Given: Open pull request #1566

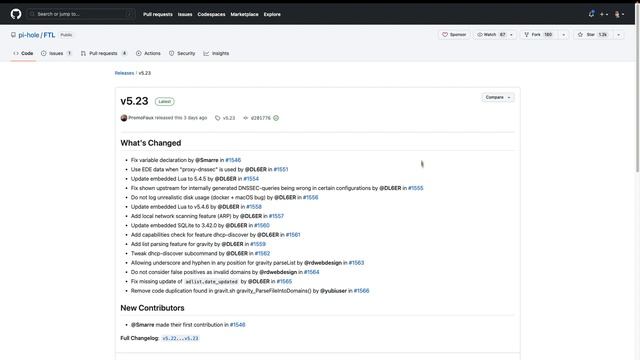Looking at the screenshot, I should coord(361,291).
